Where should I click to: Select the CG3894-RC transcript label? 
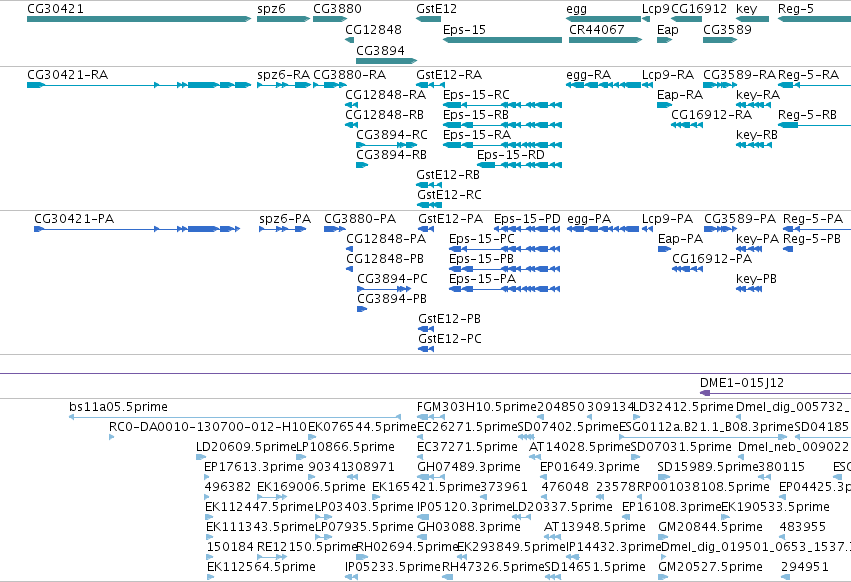pyautogui.click(x=392, y=135)
